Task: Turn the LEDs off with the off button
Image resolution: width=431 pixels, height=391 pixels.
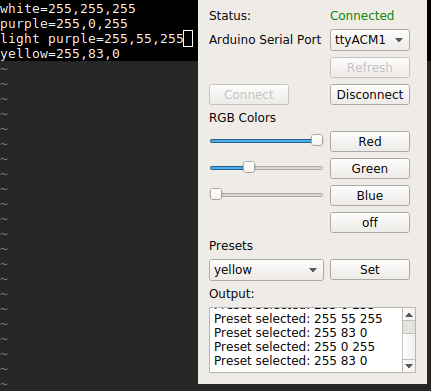Action: (370, 223)
